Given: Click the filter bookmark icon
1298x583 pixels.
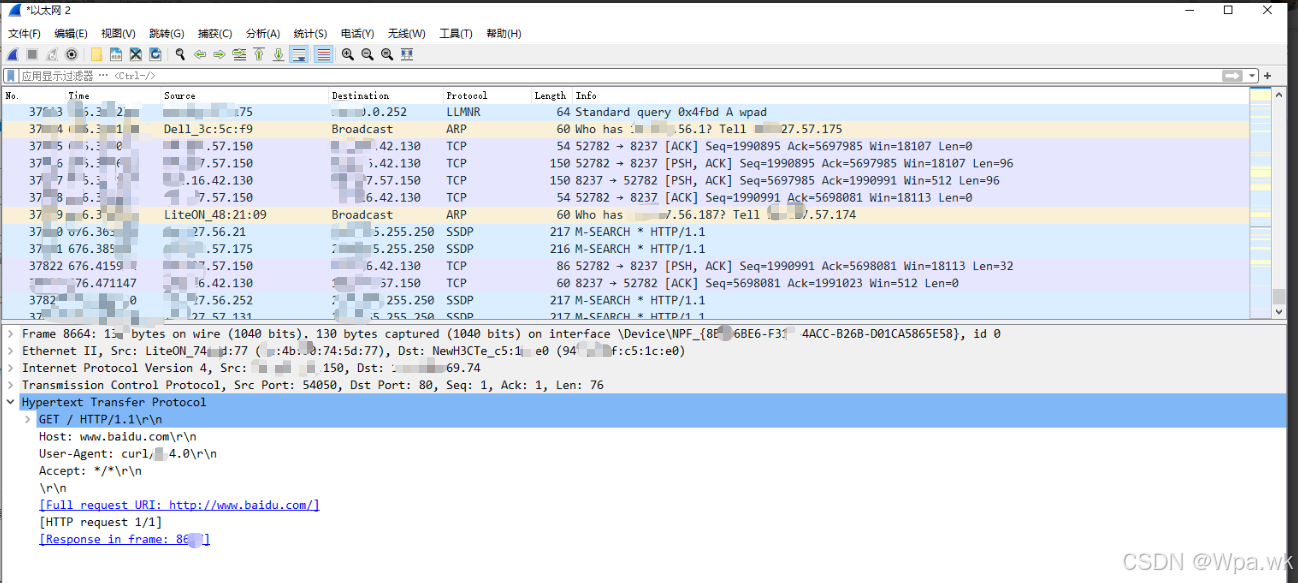Looking at the screenshot, I should pyautogui.click(x=11, y=76).
